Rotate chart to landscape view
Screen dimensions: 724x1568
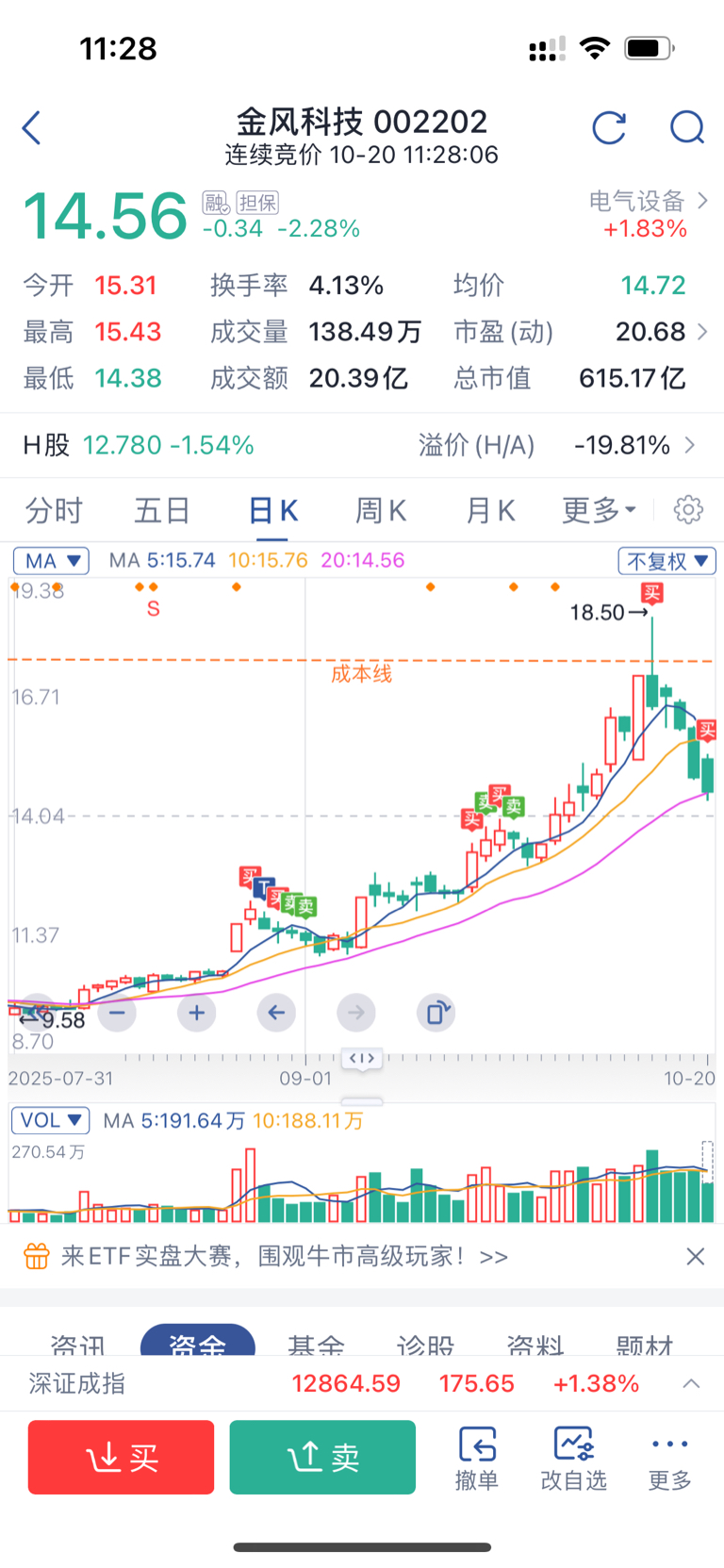coord(436,1013)
